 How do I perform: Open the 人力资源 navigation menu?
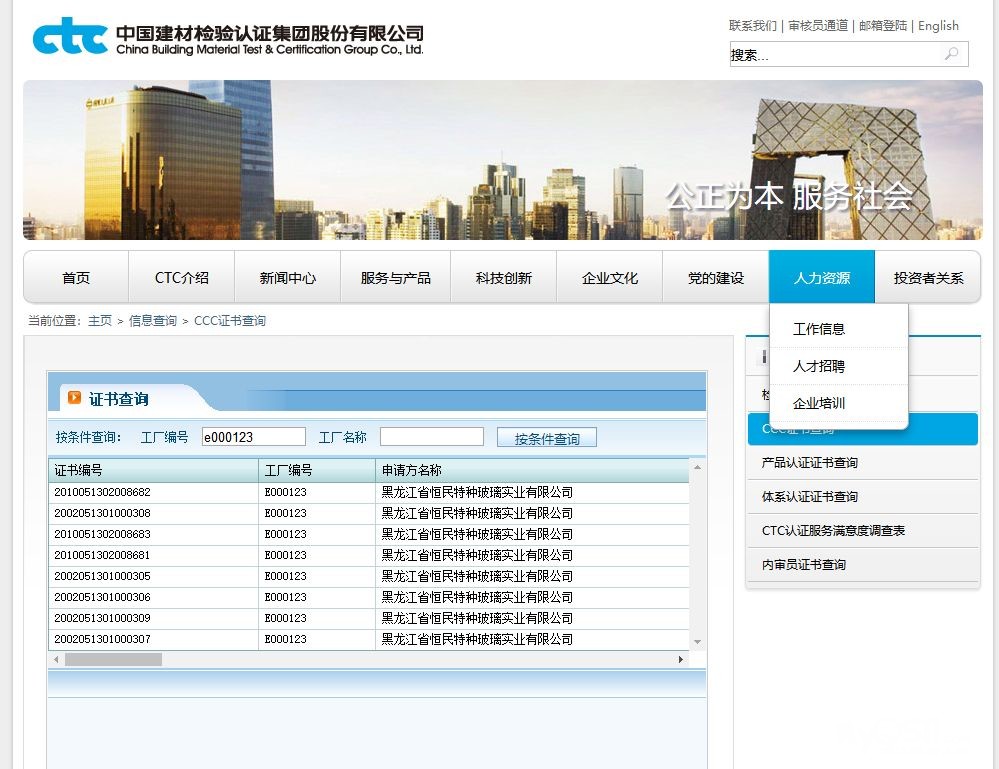[x=821, y=278]
